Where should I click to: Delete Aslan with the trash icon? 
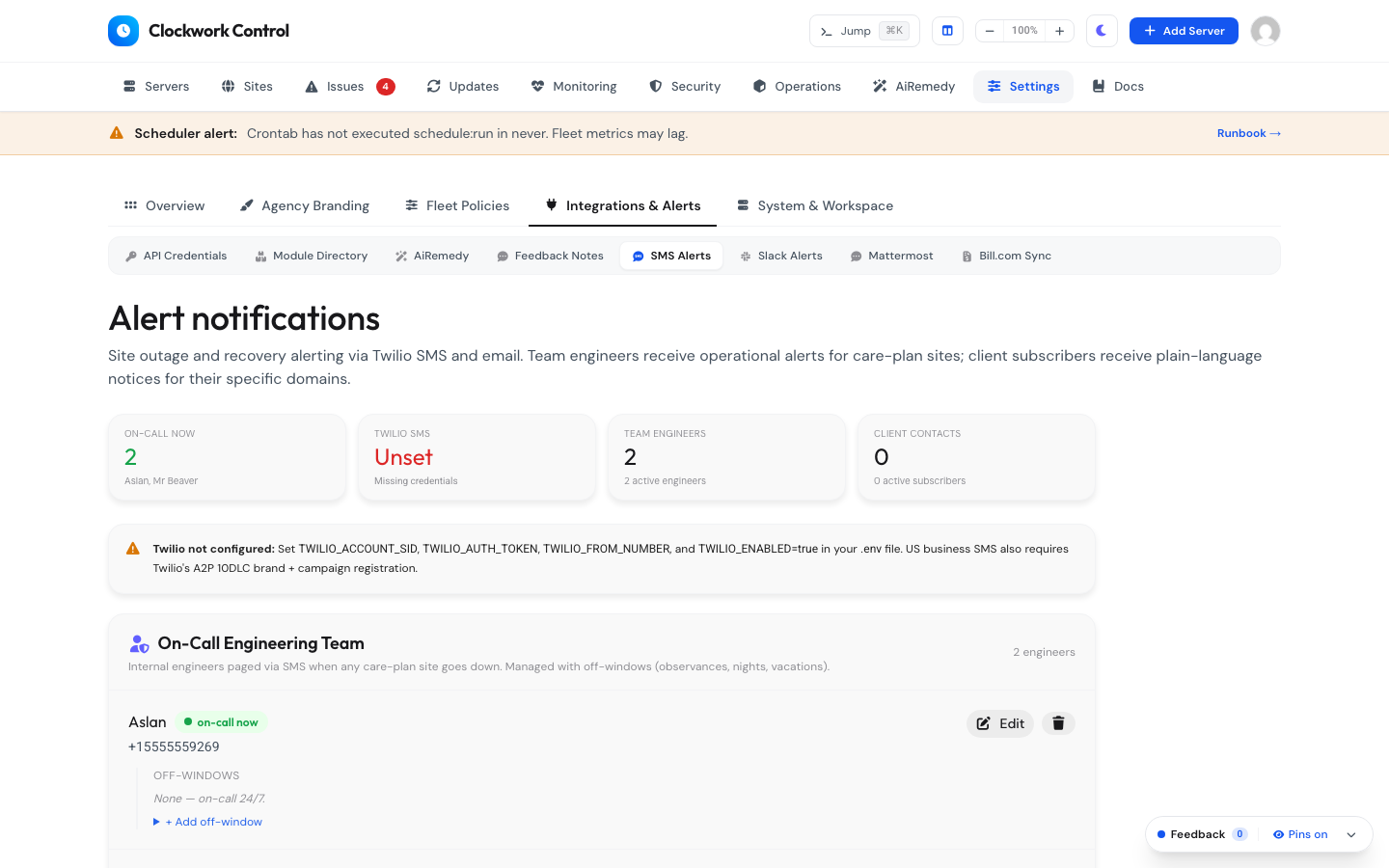pyautogui.click(x=1058, y=723)
